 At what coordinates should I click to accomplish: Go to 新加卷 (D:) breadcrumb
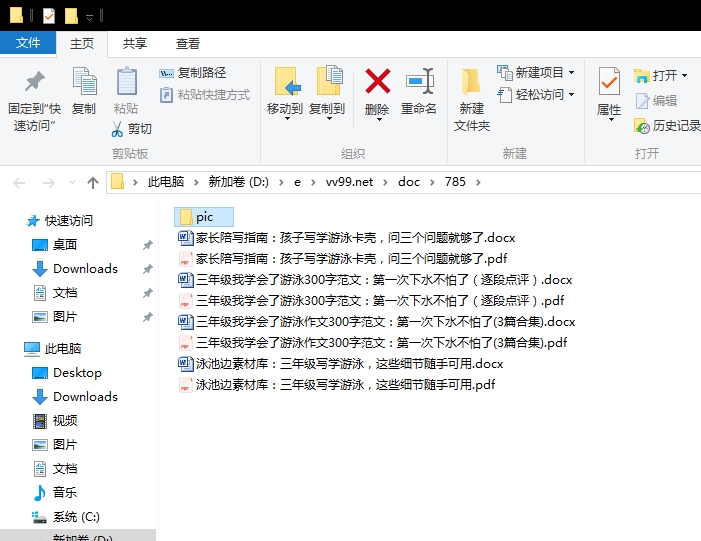coord(238,182)
